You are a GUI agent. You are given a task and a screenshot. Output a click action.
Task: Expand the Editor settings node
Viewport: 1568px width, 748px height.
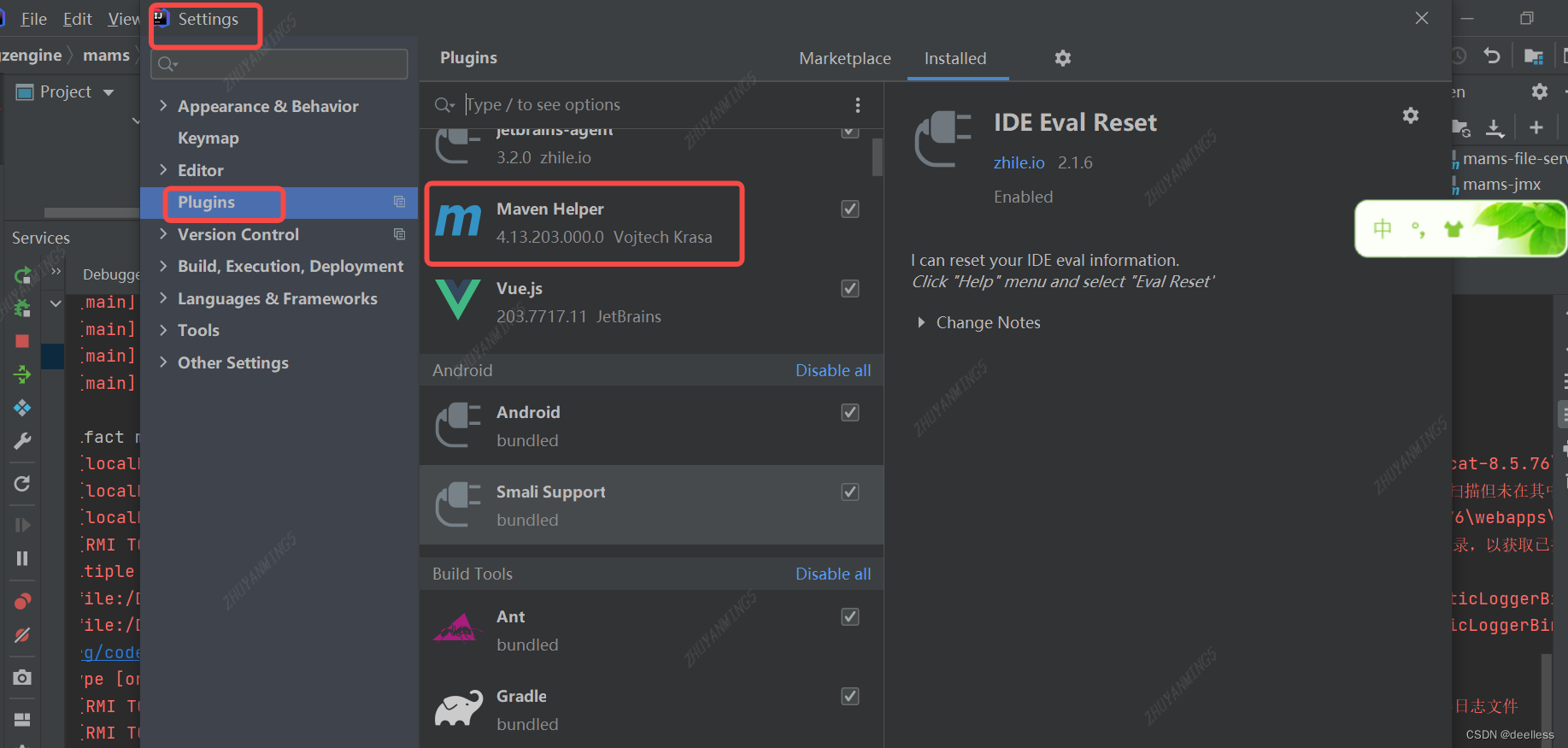[x=163, y=170]
